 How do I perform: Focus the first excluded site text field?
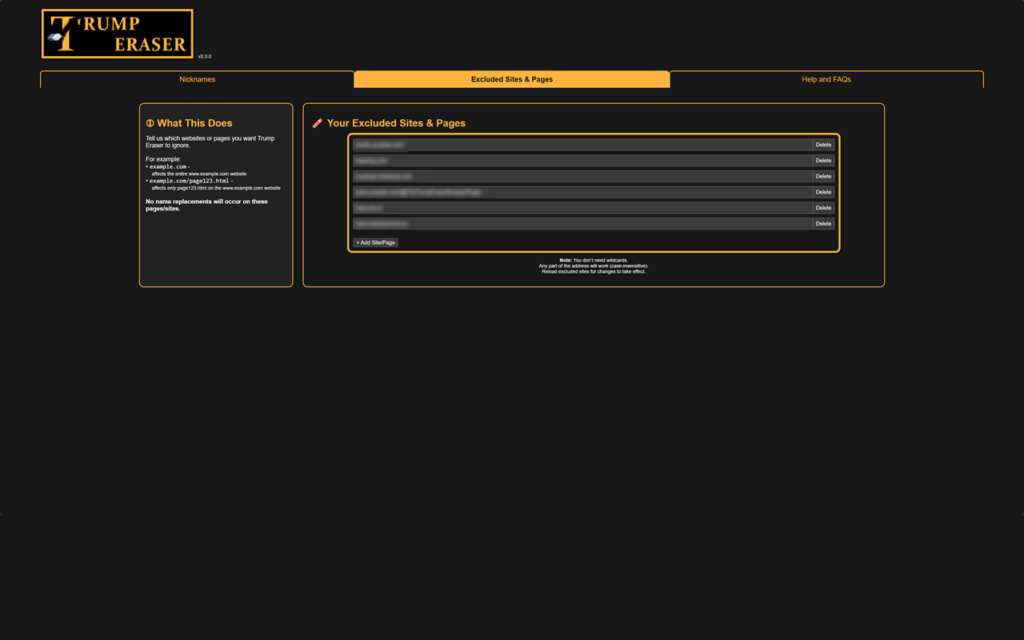pyautogui.click(x=583, y=145)
